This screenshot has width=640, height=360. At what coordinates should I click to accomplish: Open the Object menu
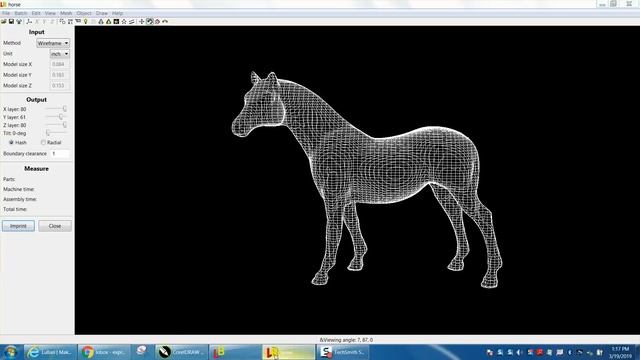coord(84,13)
